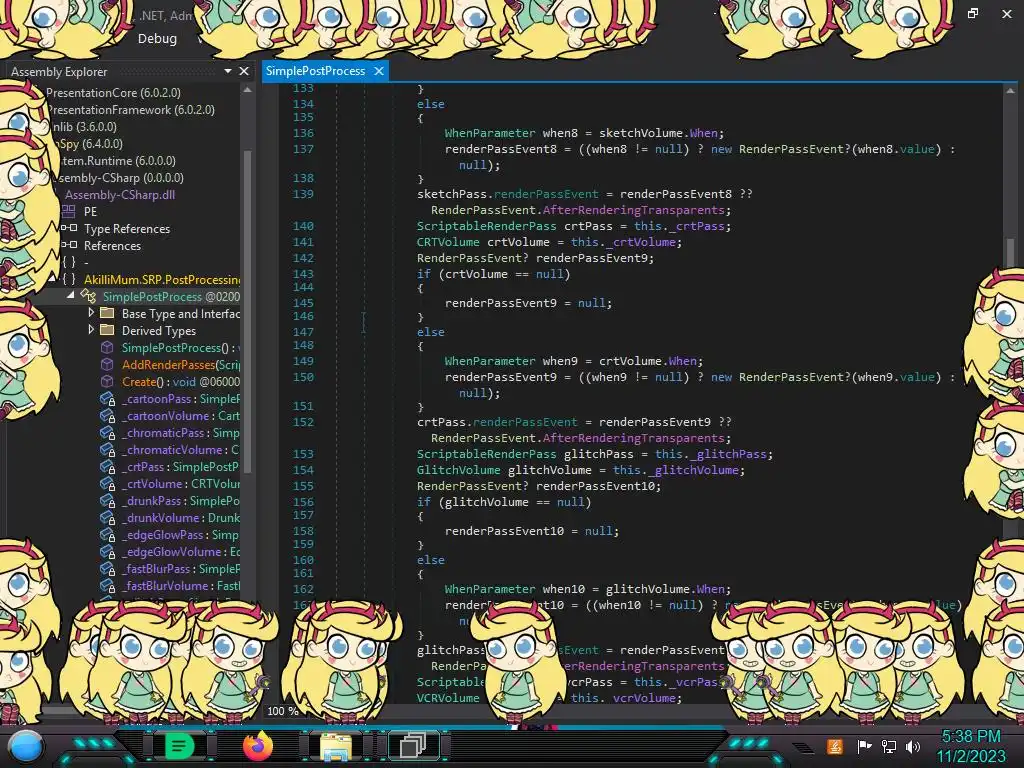The width and height of the screenshot is (1024, 768).
Task: Collapse the AkilliMum.SRP.PostProcessing namespace node
Action: point(52,279)
